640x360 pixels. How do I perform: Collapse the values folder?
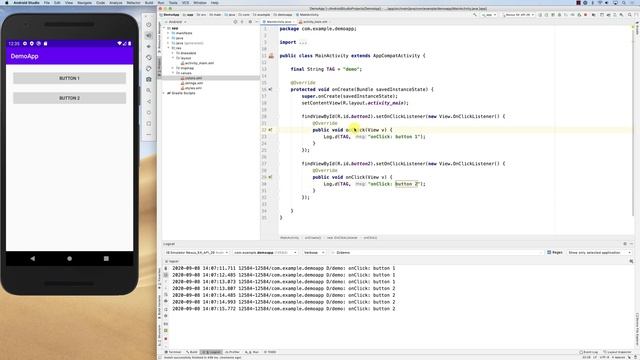click(x=173, y=73)
